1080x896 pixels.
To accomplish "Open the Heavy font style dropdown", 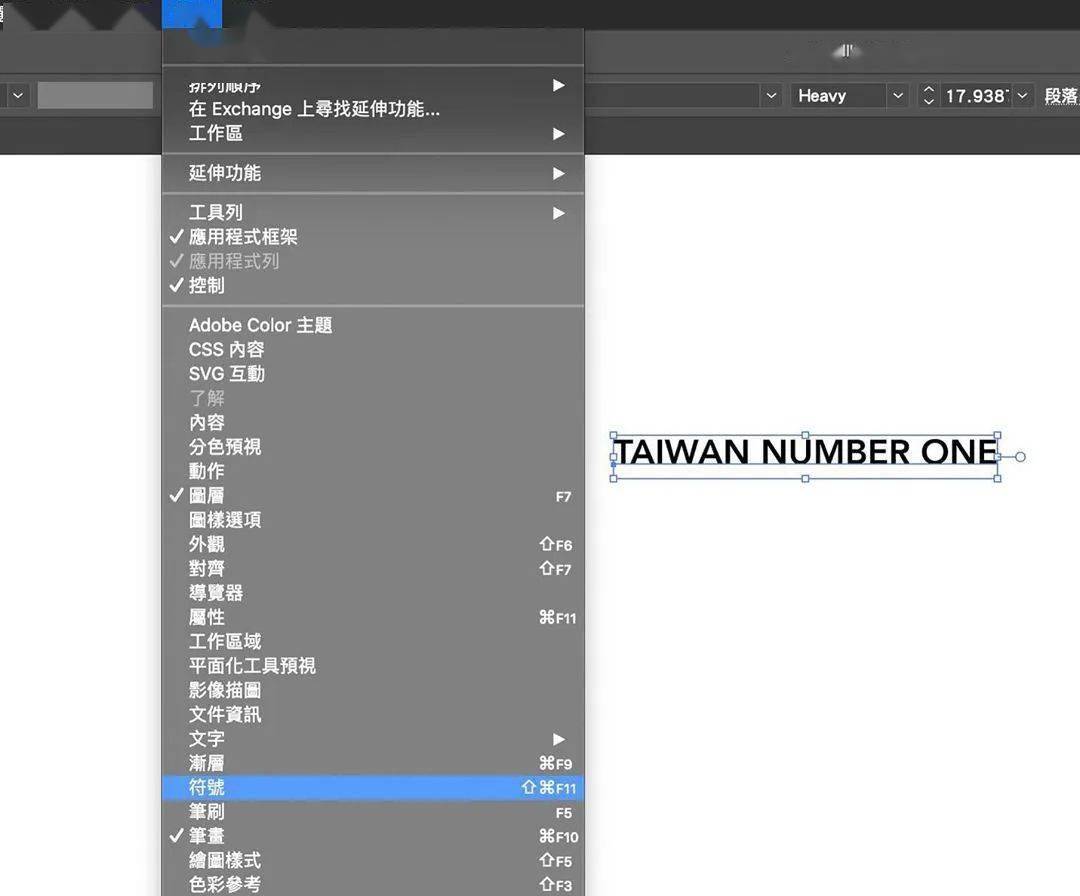I will tap(897, 96).
